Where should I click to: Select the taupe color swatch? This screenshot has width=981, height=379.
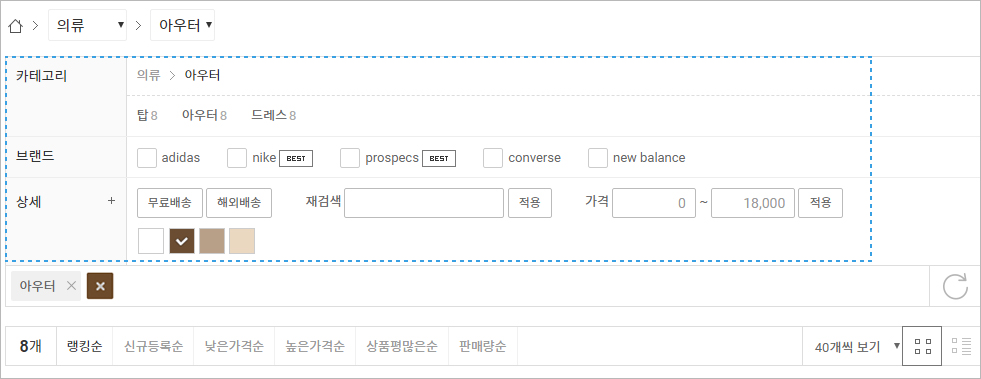click(x=212, y=241)
